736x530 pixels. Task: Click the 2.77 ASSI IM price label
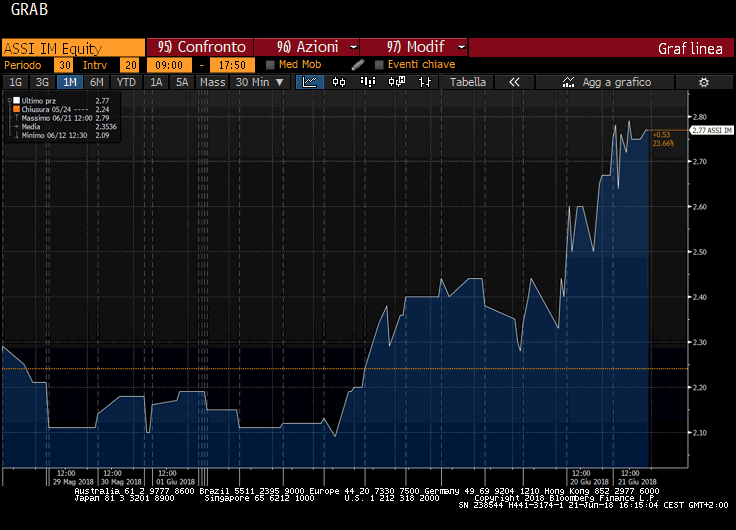[712, 130]
